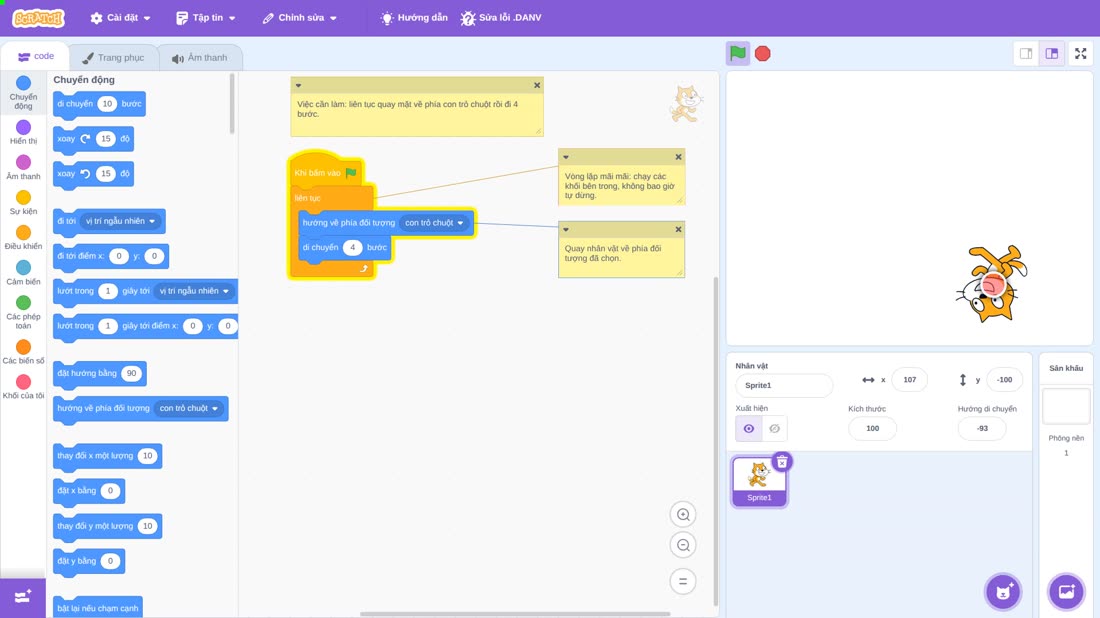Open 'vị trí ngẫu nhiên' dropdown in 'đi tới' block

(x=120, y=221)
